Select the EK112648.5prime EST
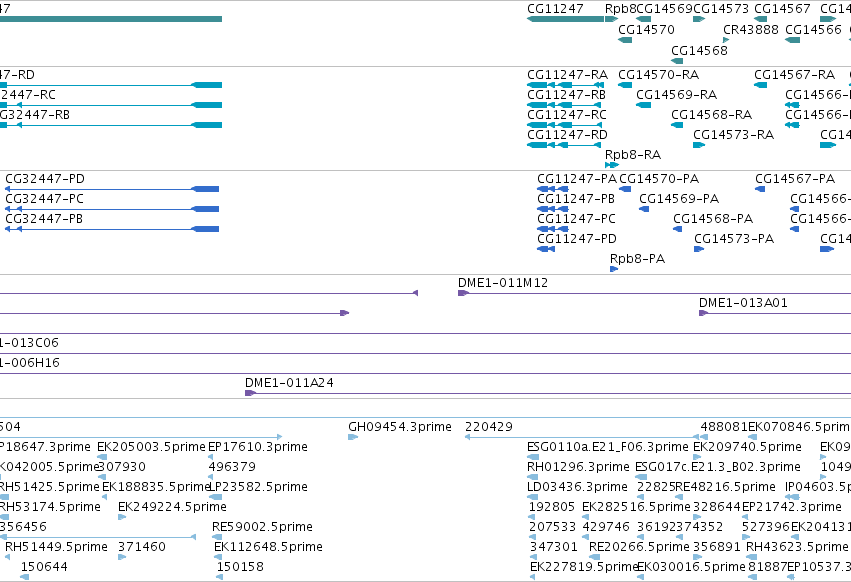Image resolution: width=851 pixels, height=582 pixels. point(269,547)
